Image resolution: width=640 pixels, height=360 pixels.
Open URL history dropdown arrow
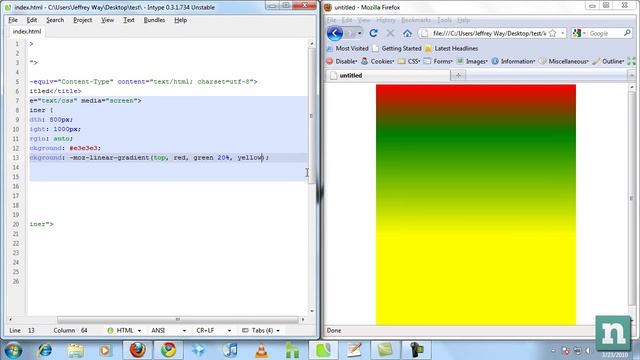pos(562,33)
